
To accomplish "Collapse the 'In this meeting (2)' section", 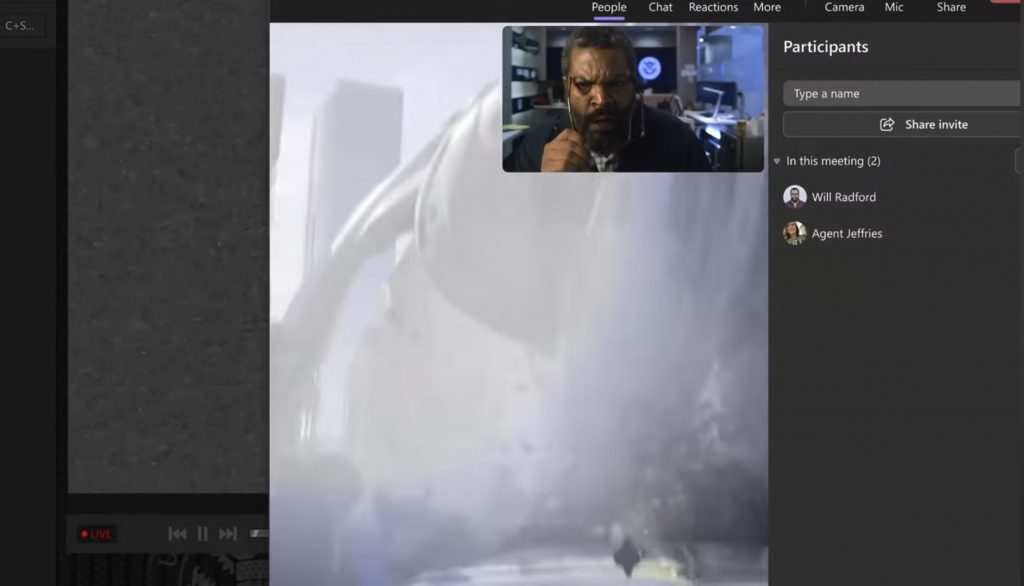I will (x=777, y=161).
